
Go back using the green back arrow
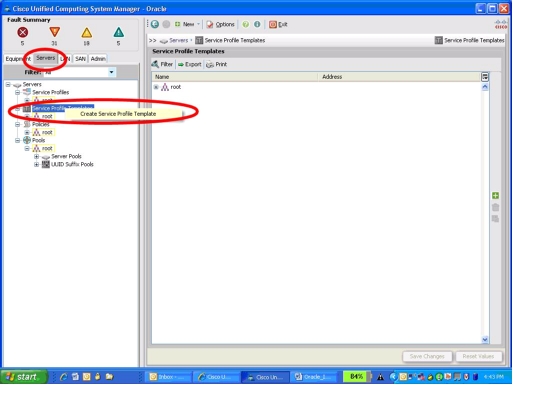point(155,24)
